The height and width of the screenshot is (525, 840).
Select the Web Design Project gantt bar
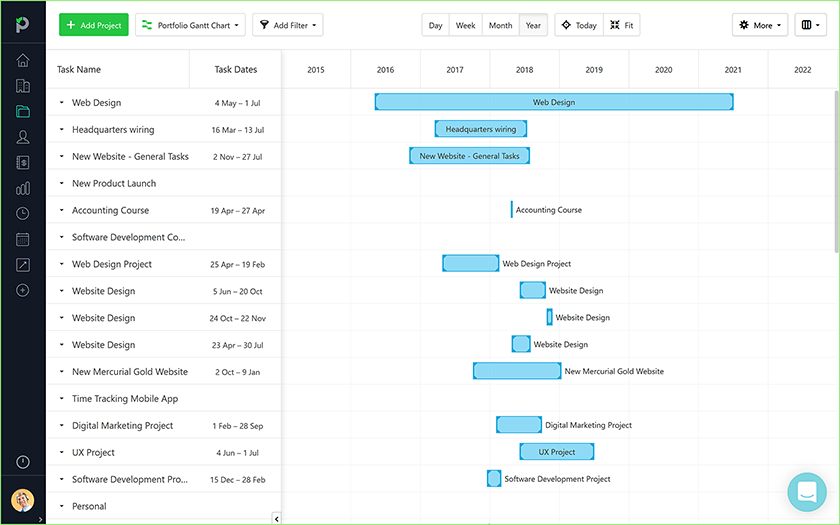(x=471, y=263)
